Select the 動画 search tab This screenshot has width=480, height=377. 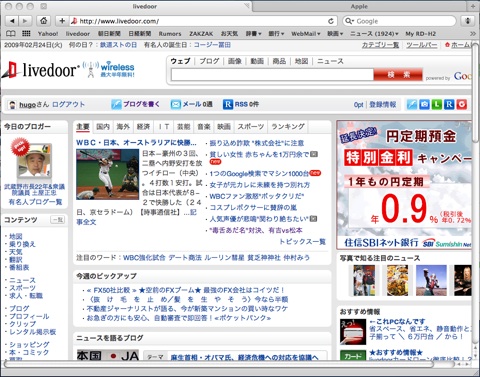coord(257,61)
